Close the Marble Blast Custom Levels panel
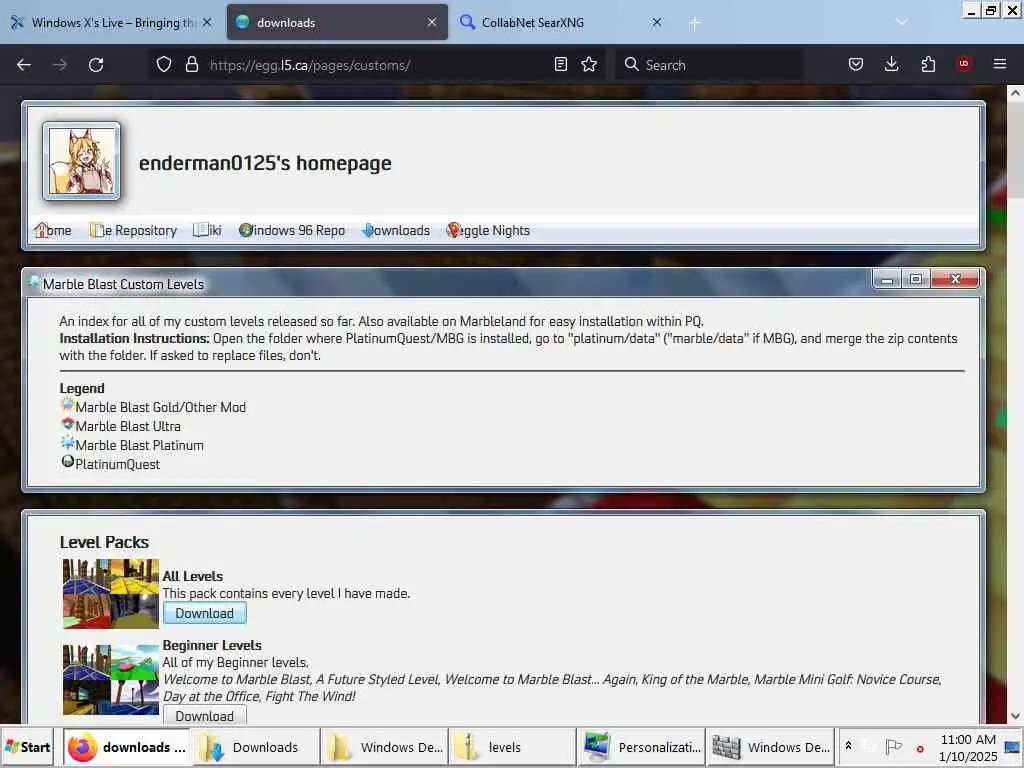1024x768 pixels. pyautogui.click(x=955, y=280)
